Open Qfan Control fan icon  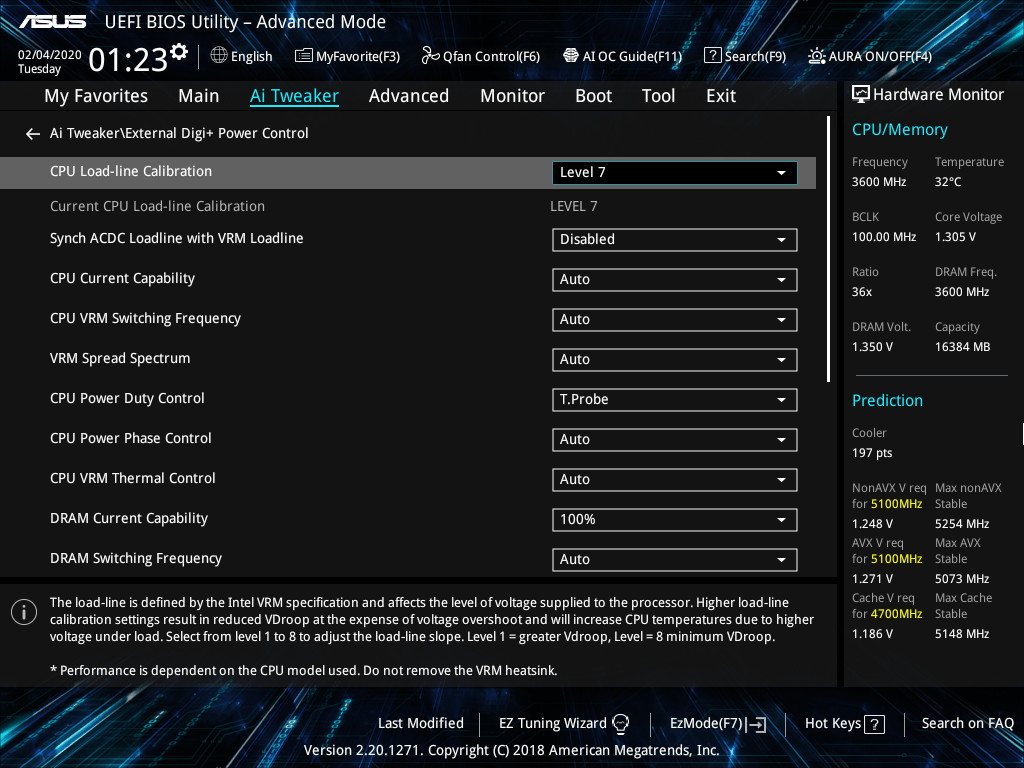(x=430, y=56)
